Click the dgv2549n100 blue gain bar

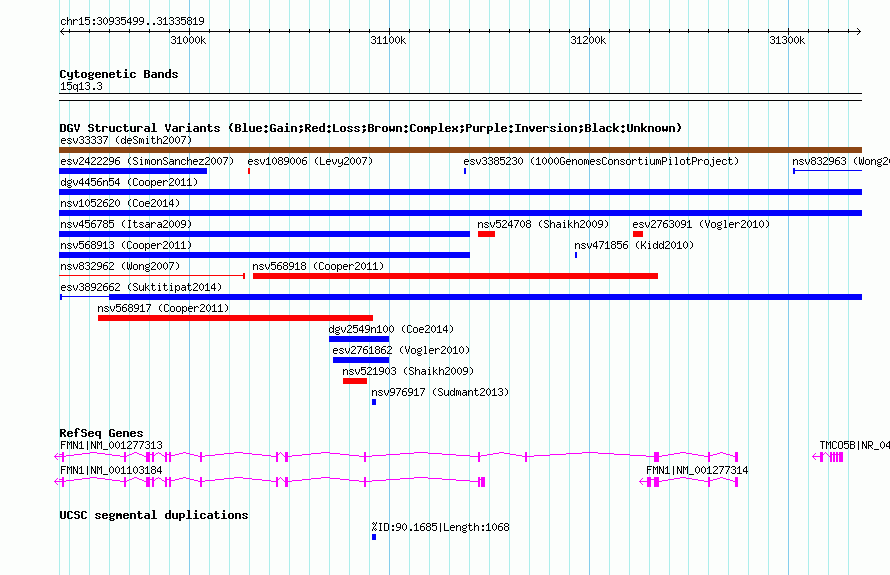(359, 339)
